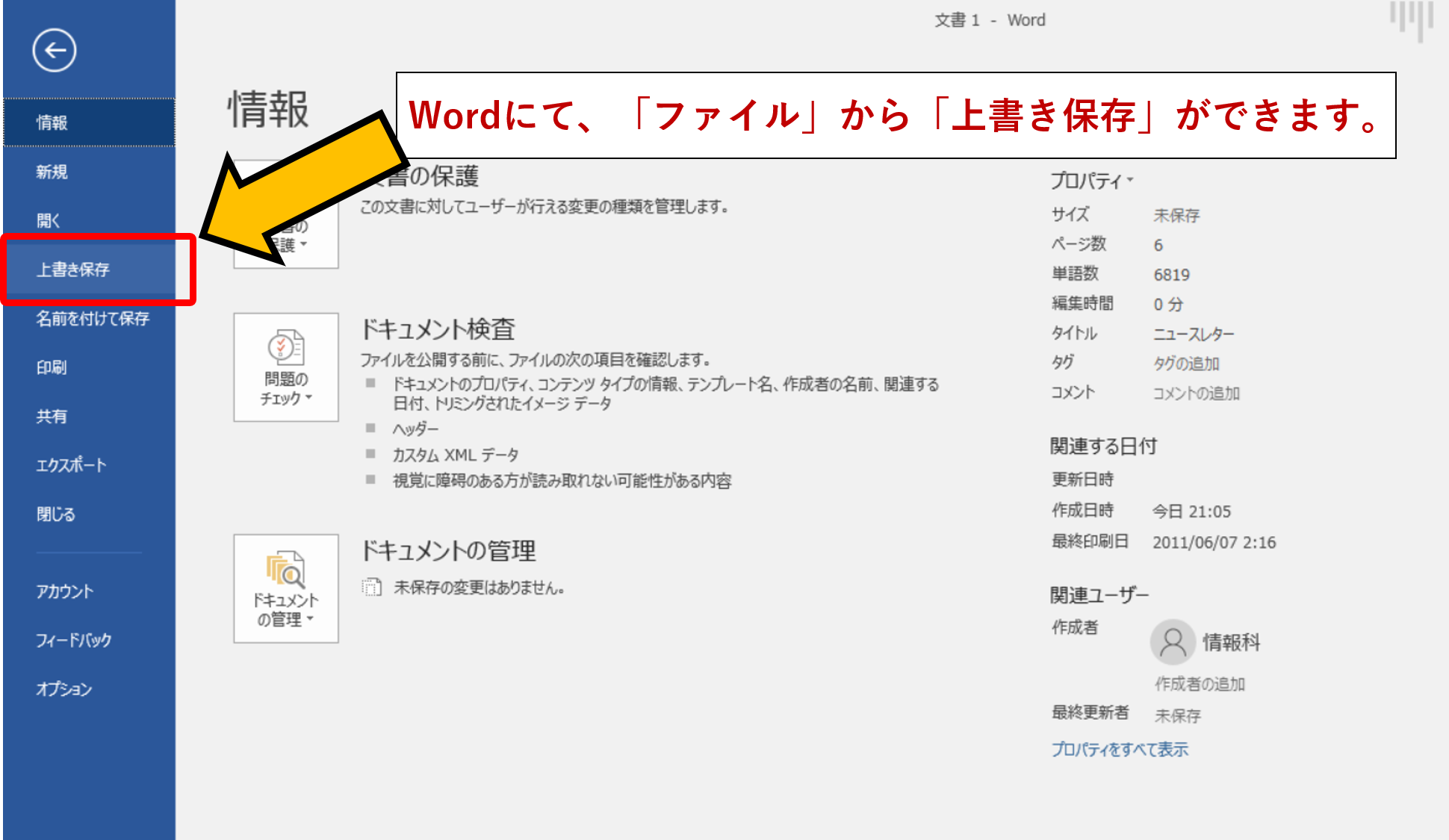Open the 共有 sidebar item
The height and width of the screenshot is (840, 1449).
point(89,417)
